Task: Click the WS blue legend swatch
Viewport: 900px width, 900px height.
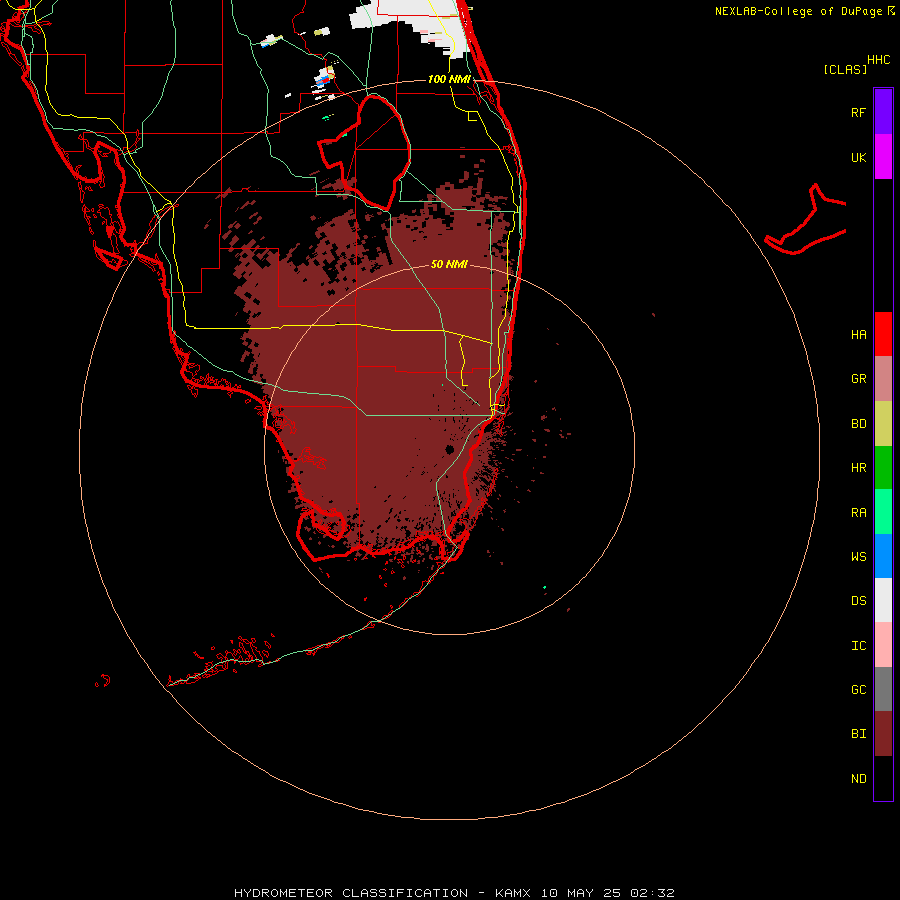Action: click(x=883, y=556)
